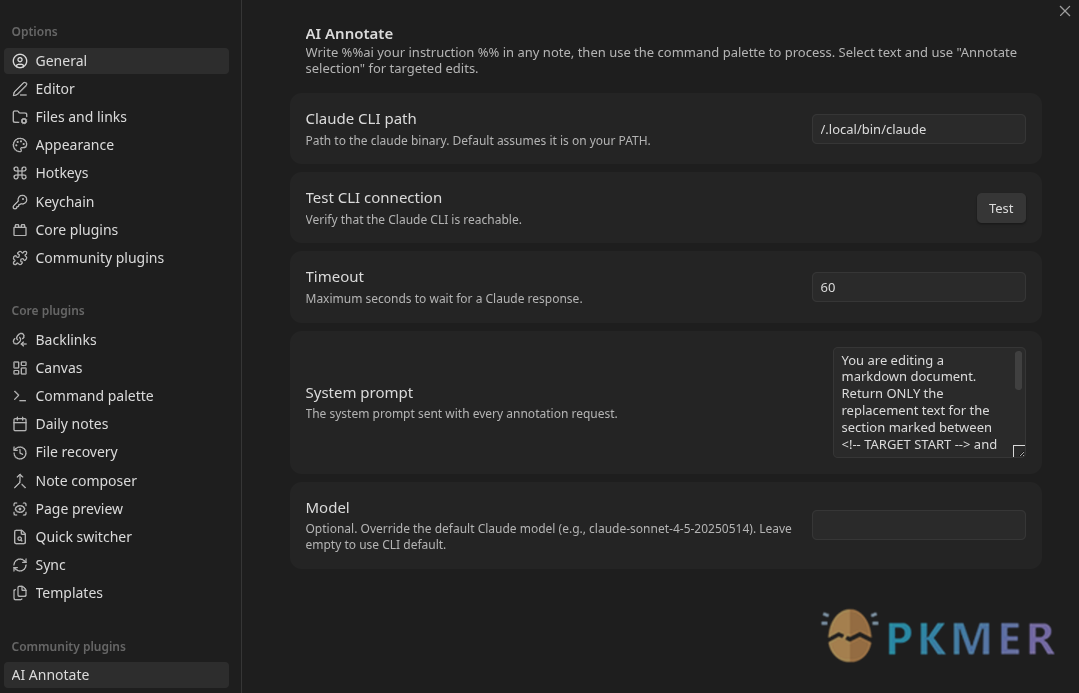Open the Hotkeys settings section
The image size is (1079, 693).
click(116, 173)
